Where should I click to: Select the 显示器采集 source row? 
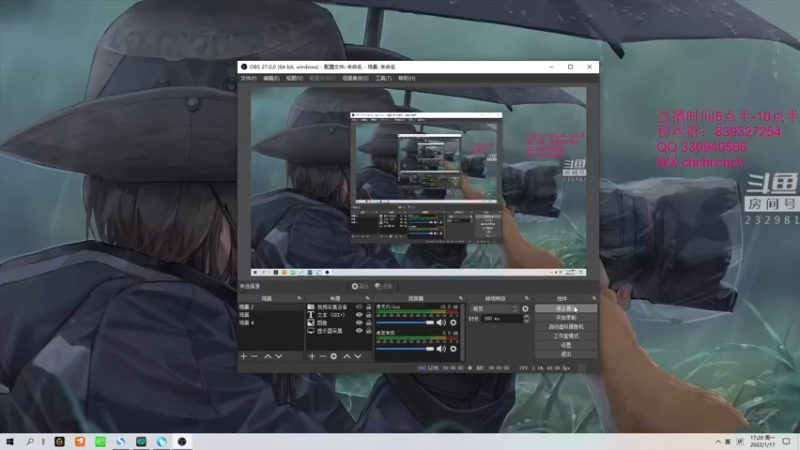(x=339, y=331)
